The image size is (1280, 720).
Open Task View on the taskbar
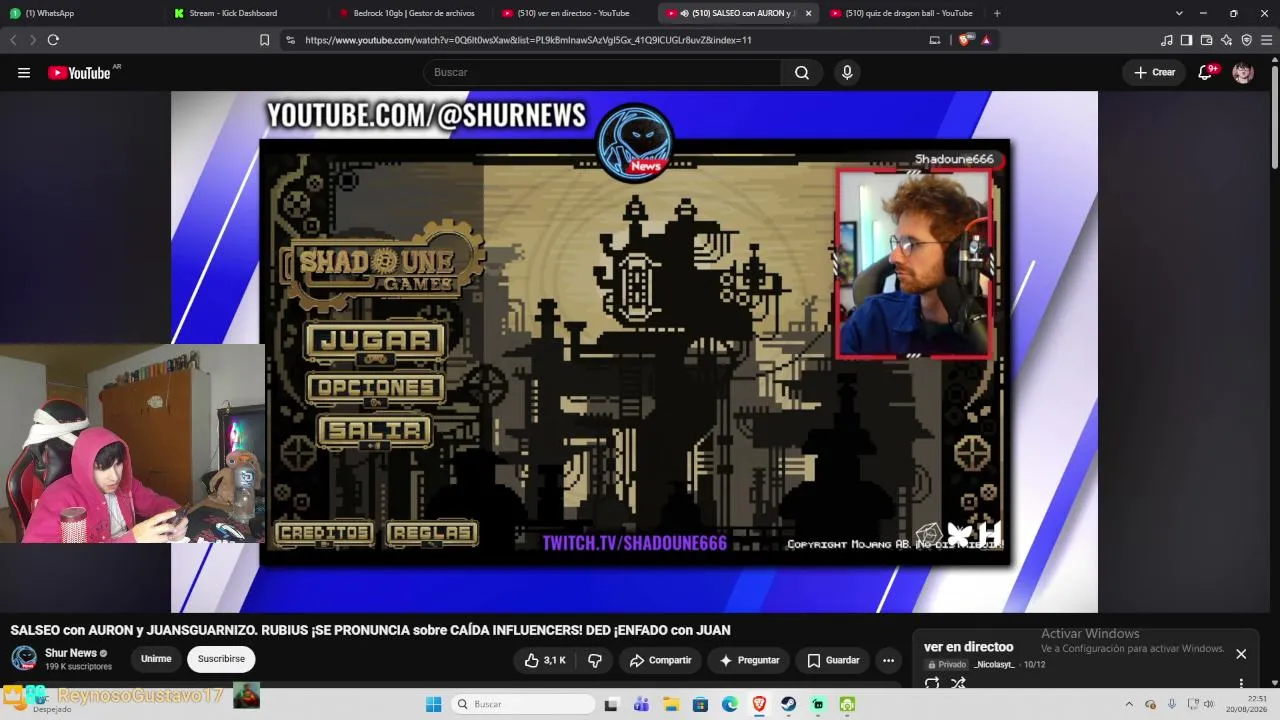(611, 704)
